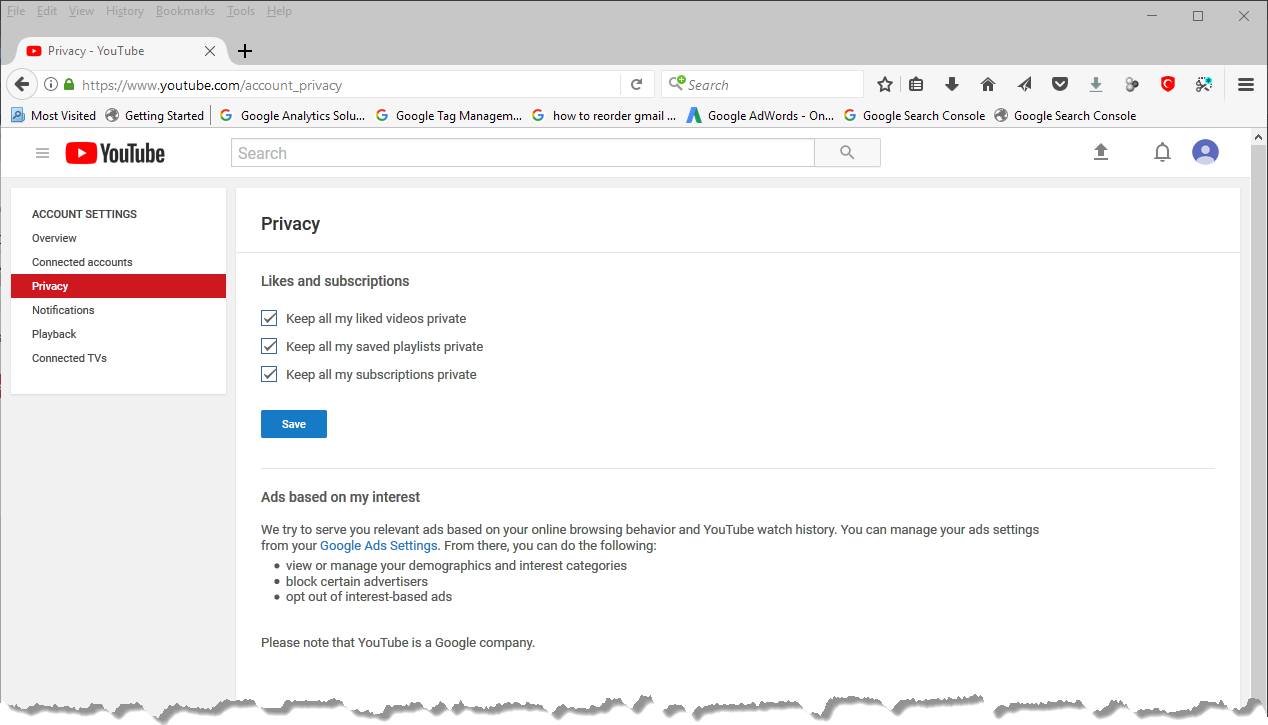Click the YouTube search input field
Viewport: 1268px width, 725px height.
tap(522, 153)
